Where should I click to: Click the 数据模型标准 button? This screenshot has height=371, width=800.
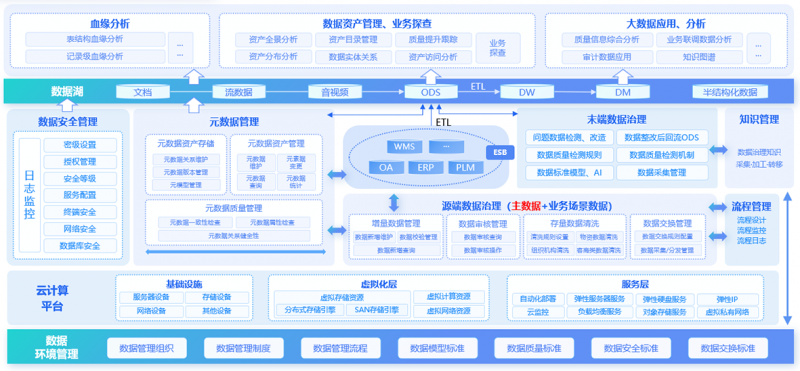point(437,349)
